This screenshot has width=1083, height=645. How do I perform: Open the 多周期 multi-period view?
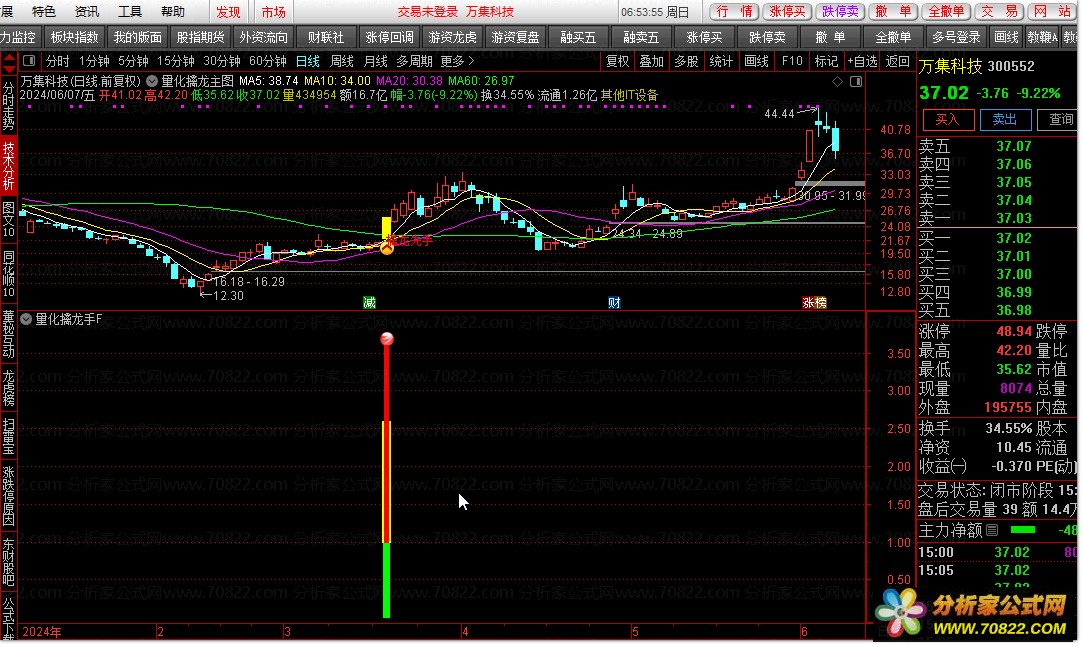[414, 61]
